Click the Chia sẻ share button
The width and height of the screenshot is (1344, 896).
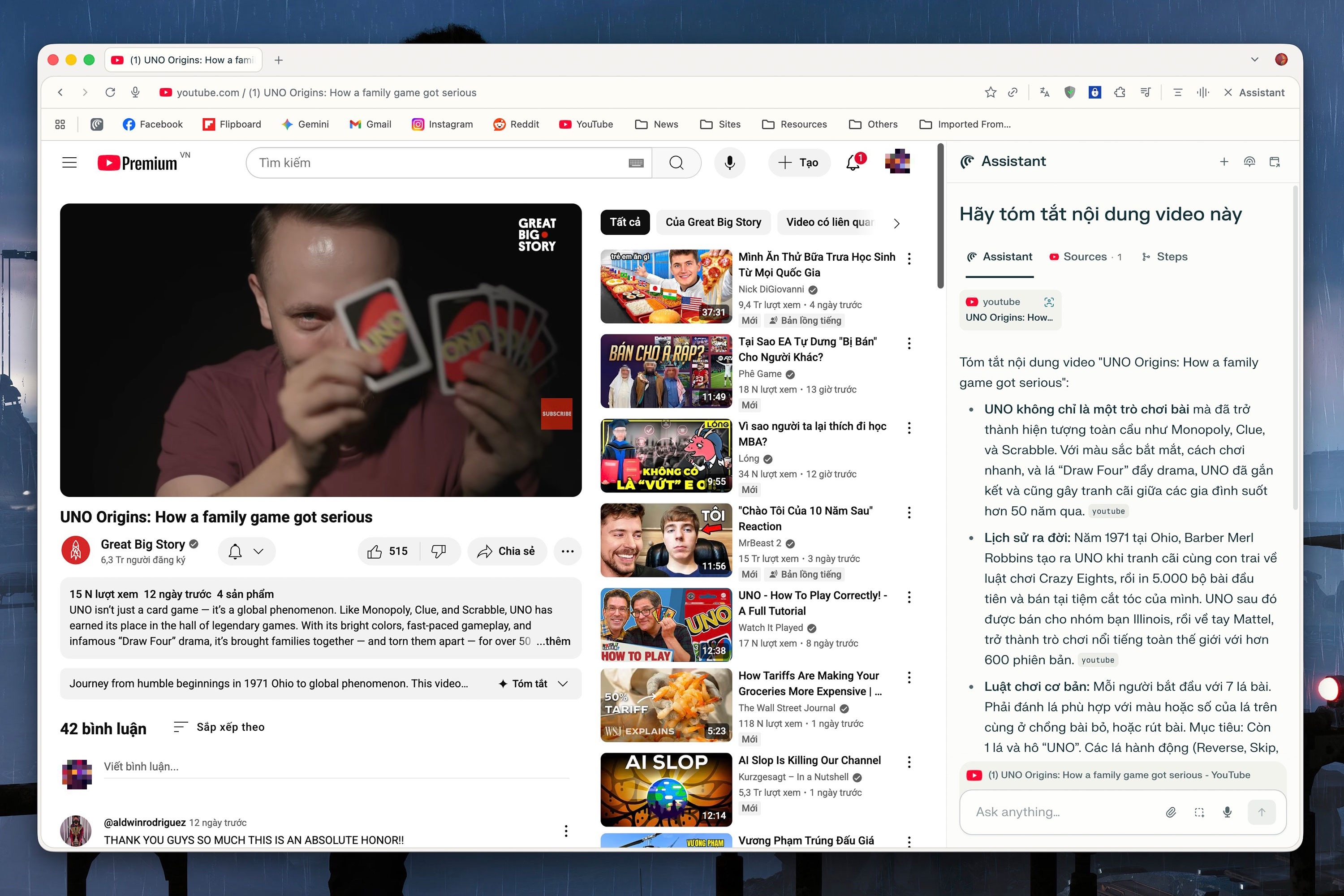pos(506,551)
